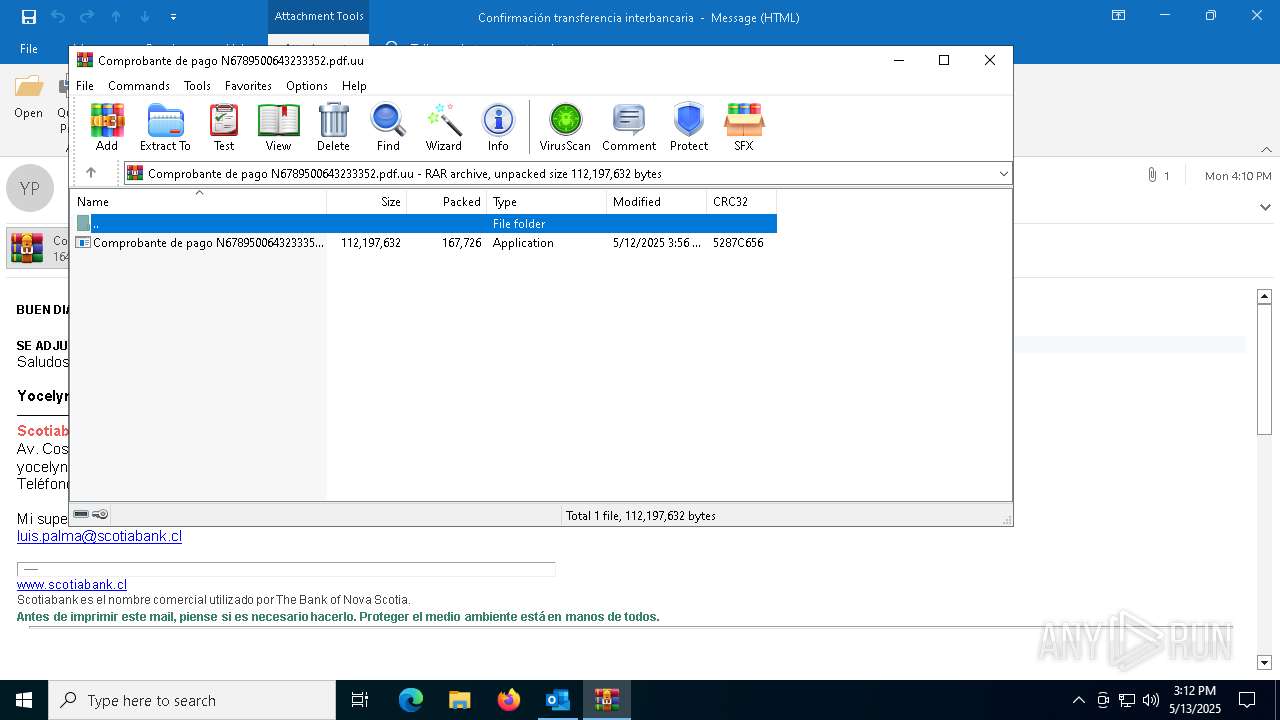Click the attachment paperclip icon in Outlook
The height and width of the screenshot is (720, 1280).
click(x=1152, y=175)
